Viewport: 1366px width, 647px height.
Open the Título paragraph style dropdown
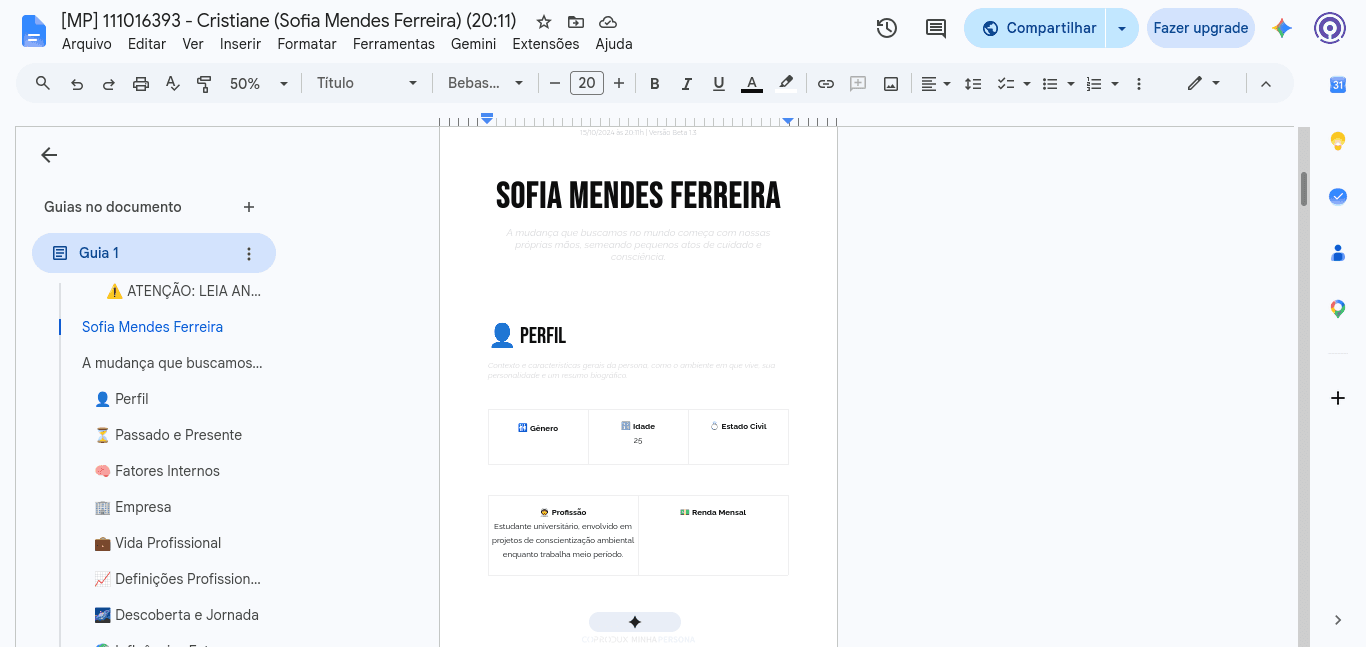coord(367,84)
